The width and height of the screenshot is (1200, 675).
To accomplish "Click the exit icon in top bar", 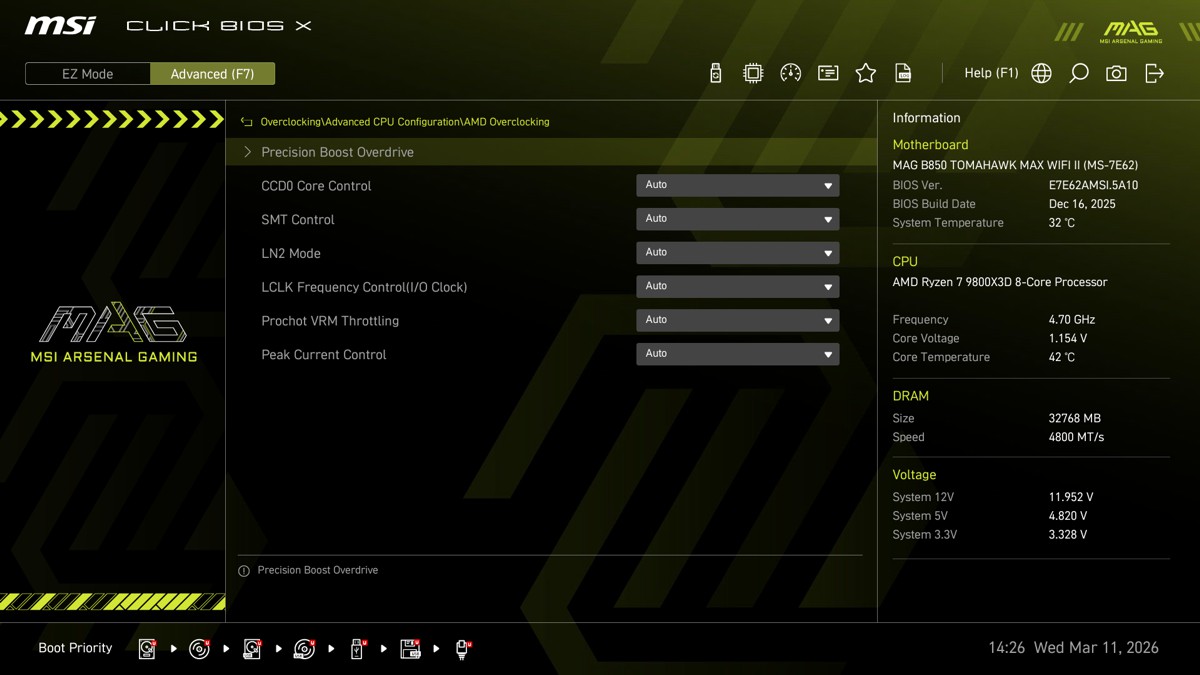I will pos(1154,73).
